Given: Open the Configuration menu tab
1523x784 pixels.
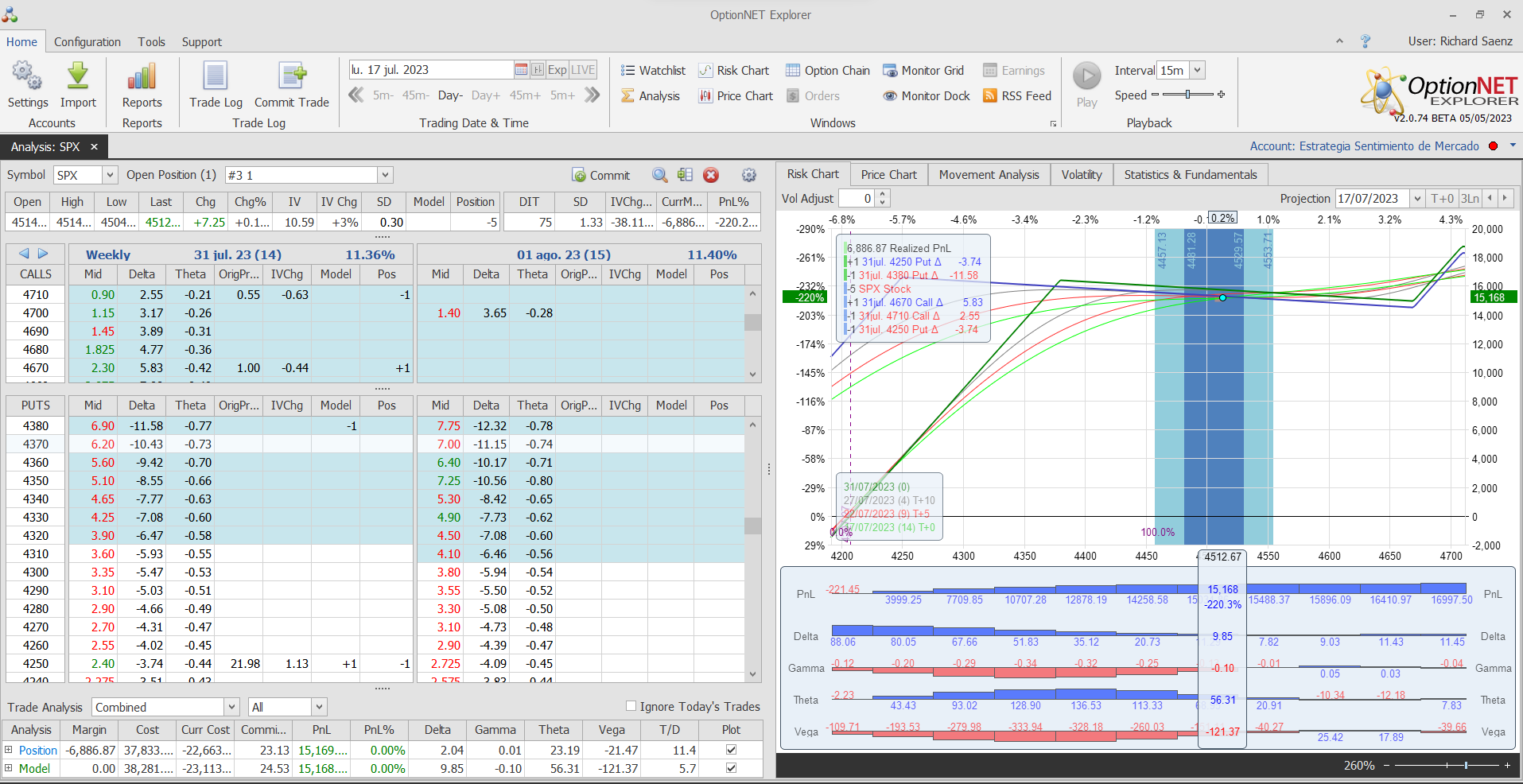Looking at the screenshot, I should point(87,42).
